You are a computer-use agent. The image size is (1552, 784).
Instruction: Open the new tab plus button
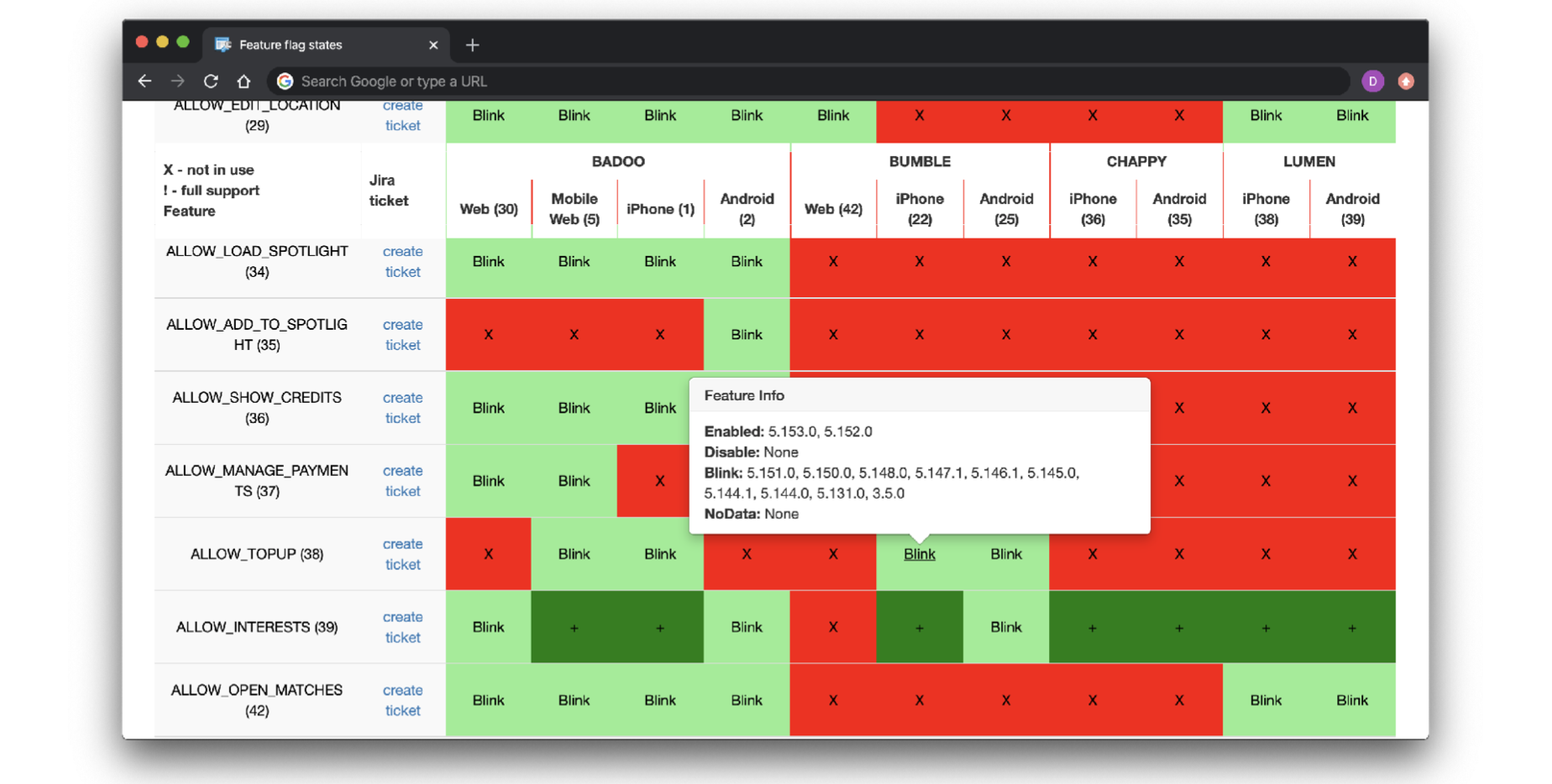[x=473, y=44]
